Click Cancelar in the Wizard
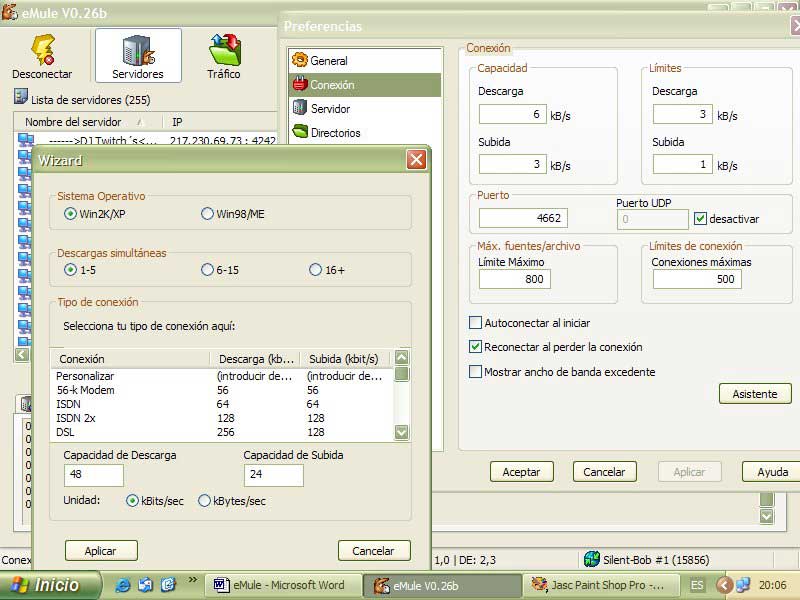 pyautogui.click(x=374, y=551)
